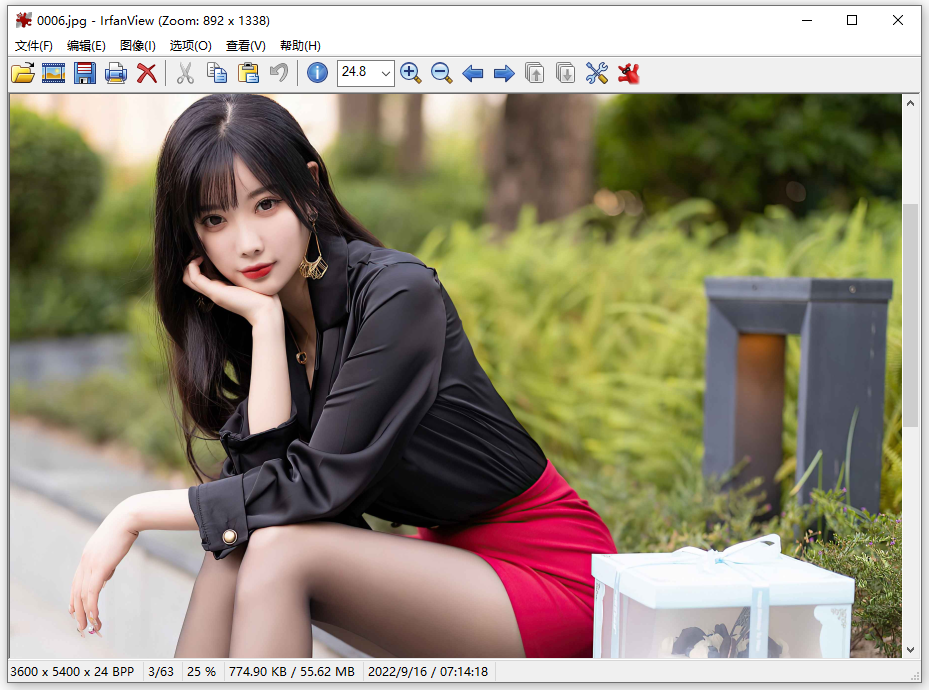Open the 图像(I) menu
Image resolution: width=929 pixels, height=690 pixels.
click(x=137, y=45)
